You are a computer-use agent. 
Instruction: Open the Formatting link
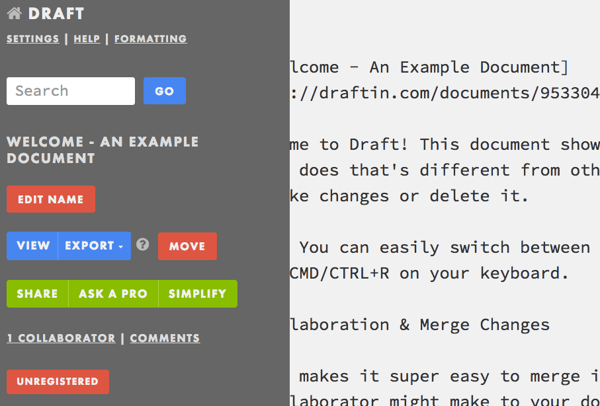(x=150, y=39)
